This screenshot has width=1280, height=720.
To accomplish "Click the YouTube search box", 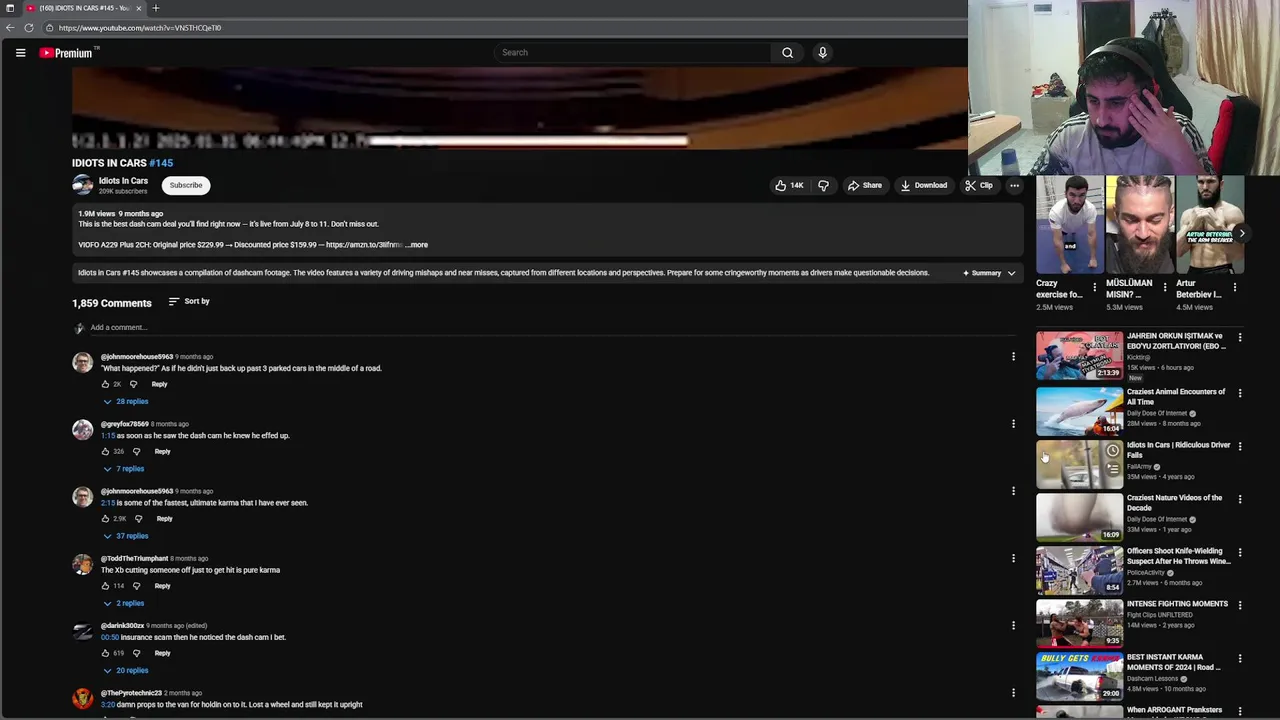I will 633,52.
